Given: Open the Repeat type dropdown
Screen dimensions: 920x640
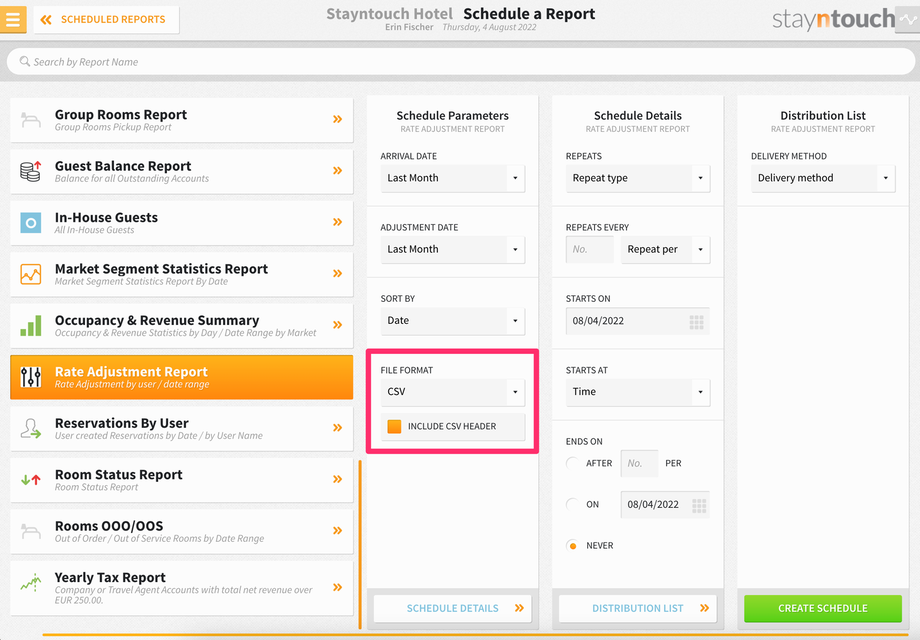Looking at the screenshot, I should click(x=638, y=178).
